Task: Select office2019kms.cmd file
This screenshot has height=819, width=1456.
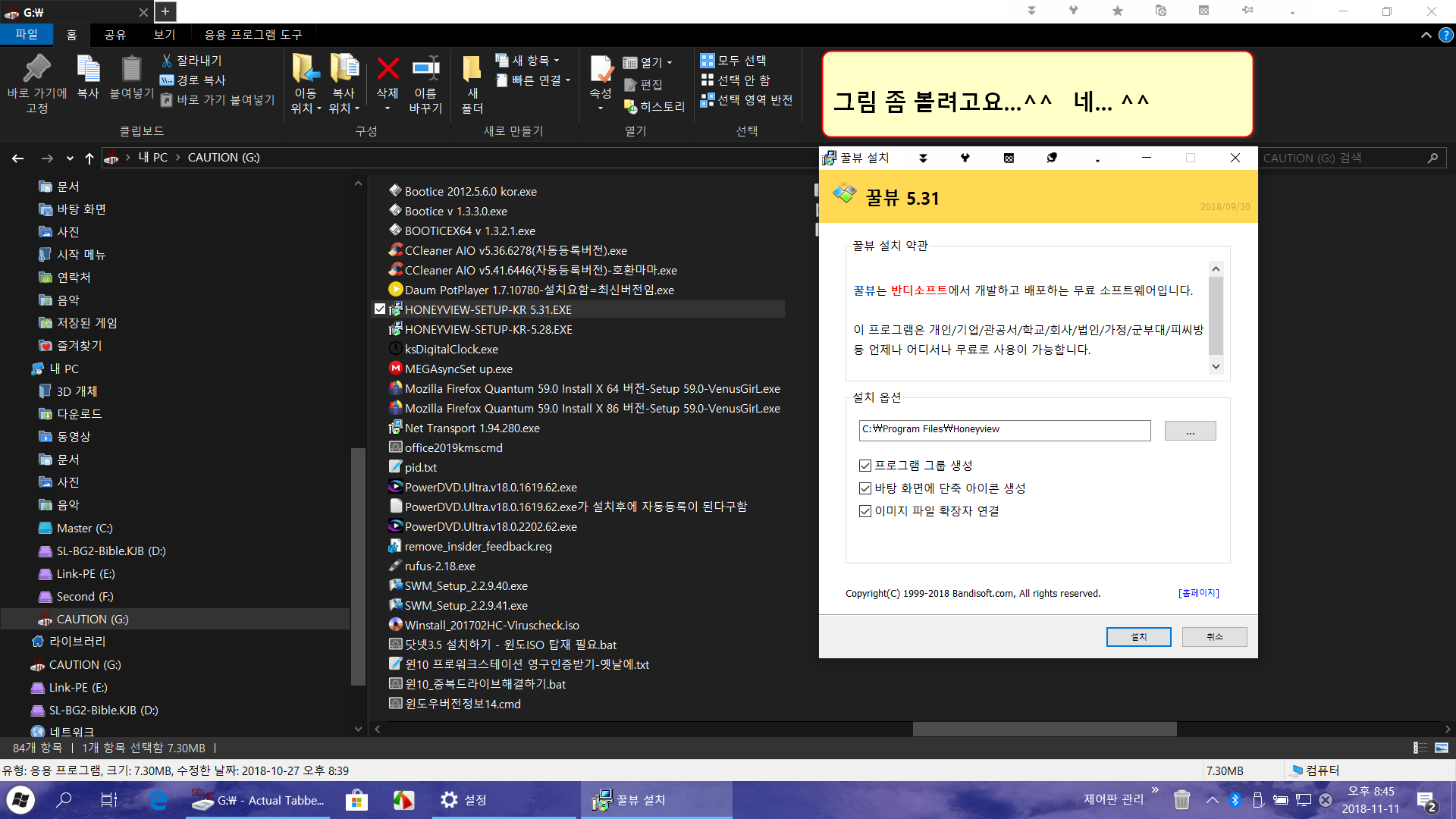Action: (x=453, y=447)
